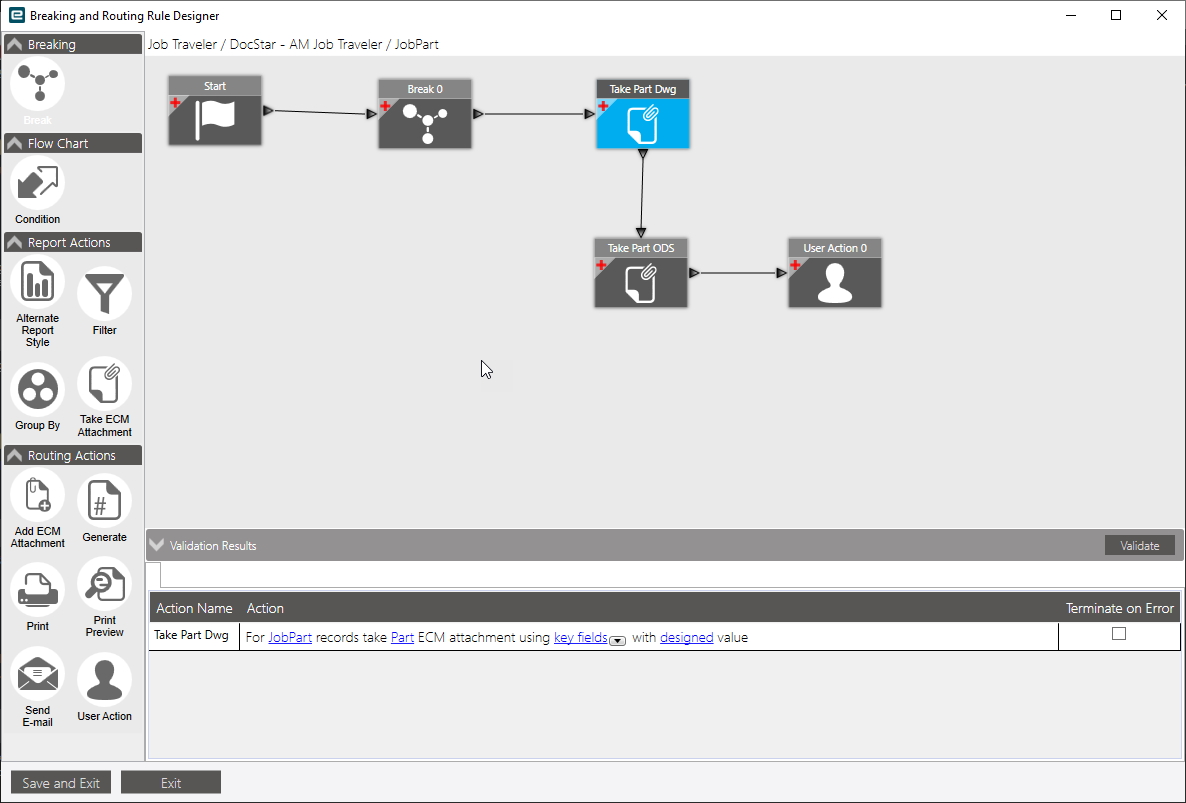Screen dimensions: 1186x803
Task: Select the User Action 0 node
Action: (835, 272)
